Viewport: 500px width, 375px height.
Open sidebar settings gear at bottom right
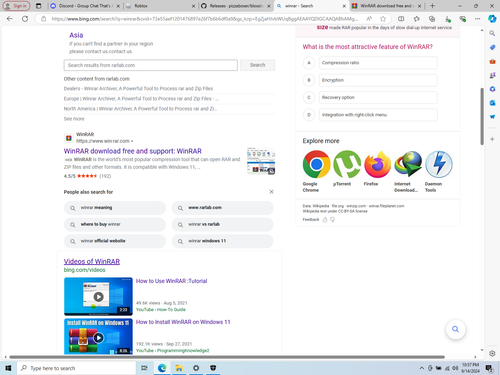(492, 353)
